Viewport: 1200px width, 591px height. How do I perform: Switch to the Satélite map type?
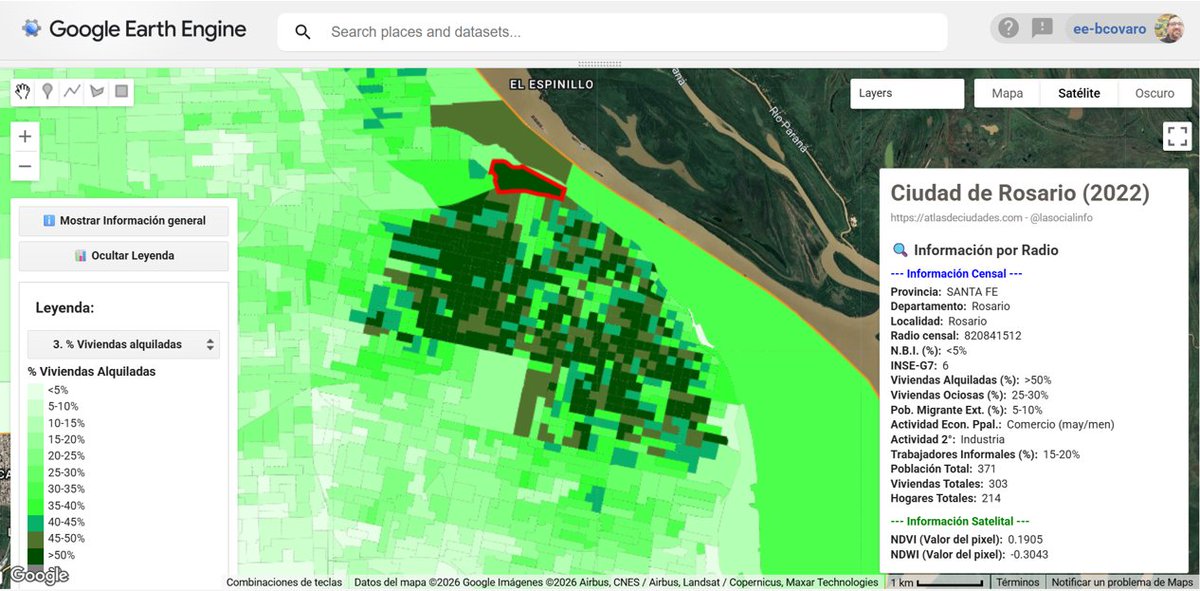coord(1079,93)
